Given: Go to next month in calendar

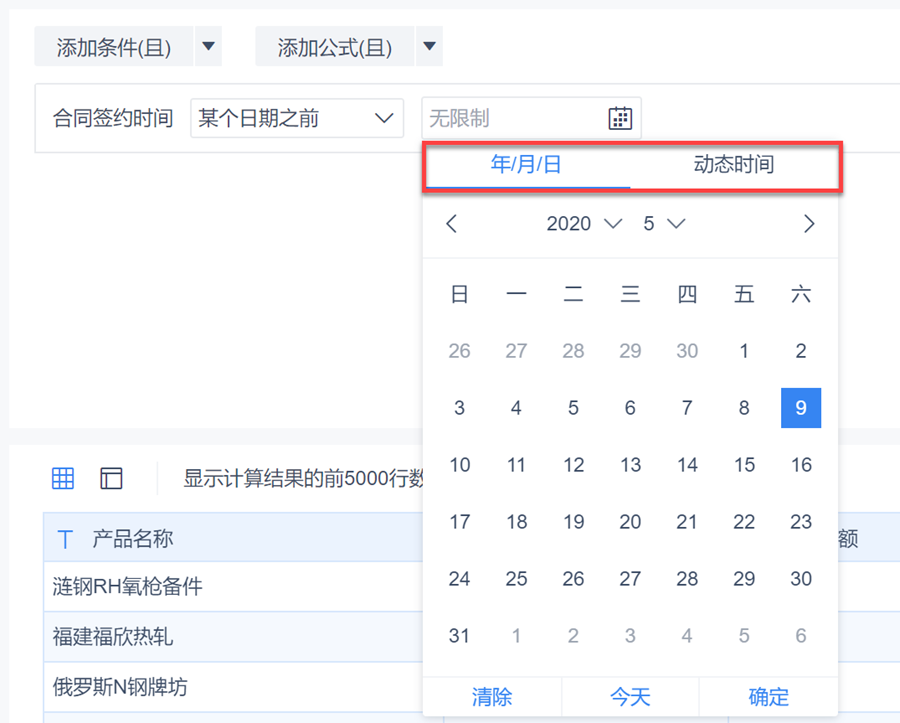Looking at the screenshot, I should point(809,224).
